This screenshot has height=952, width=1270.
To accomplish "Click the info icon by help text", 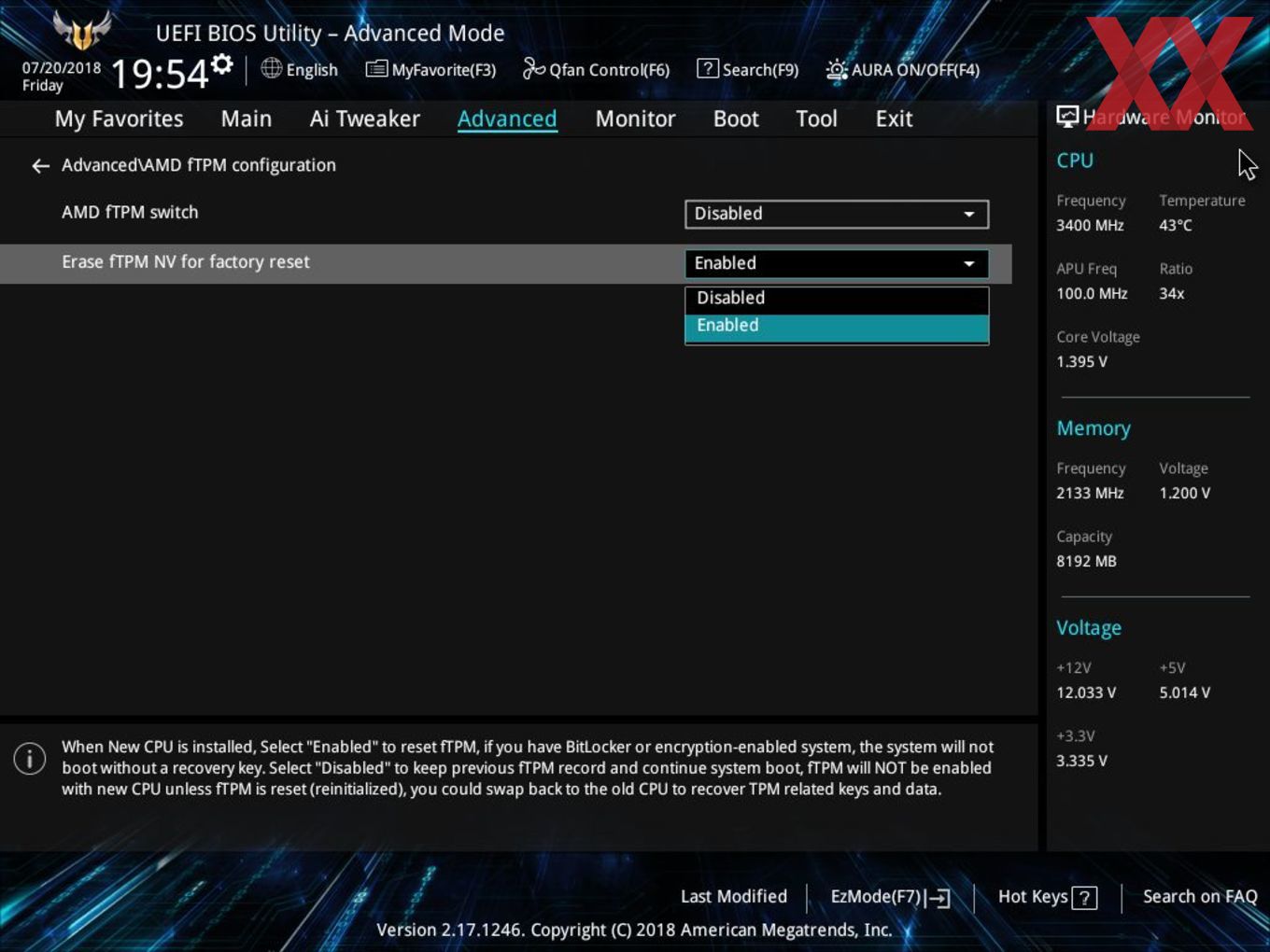I will [x=30, y=759].
